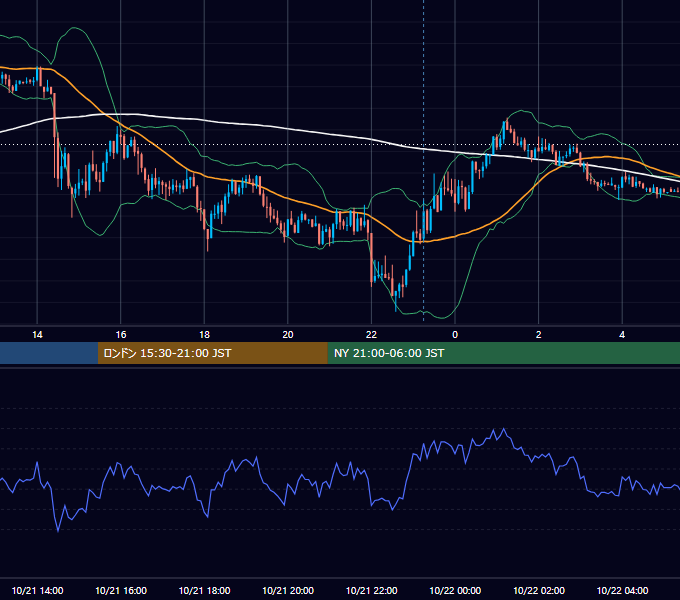
Task: Click the 10/21 20:00 date label
Action: coord(288,590)
